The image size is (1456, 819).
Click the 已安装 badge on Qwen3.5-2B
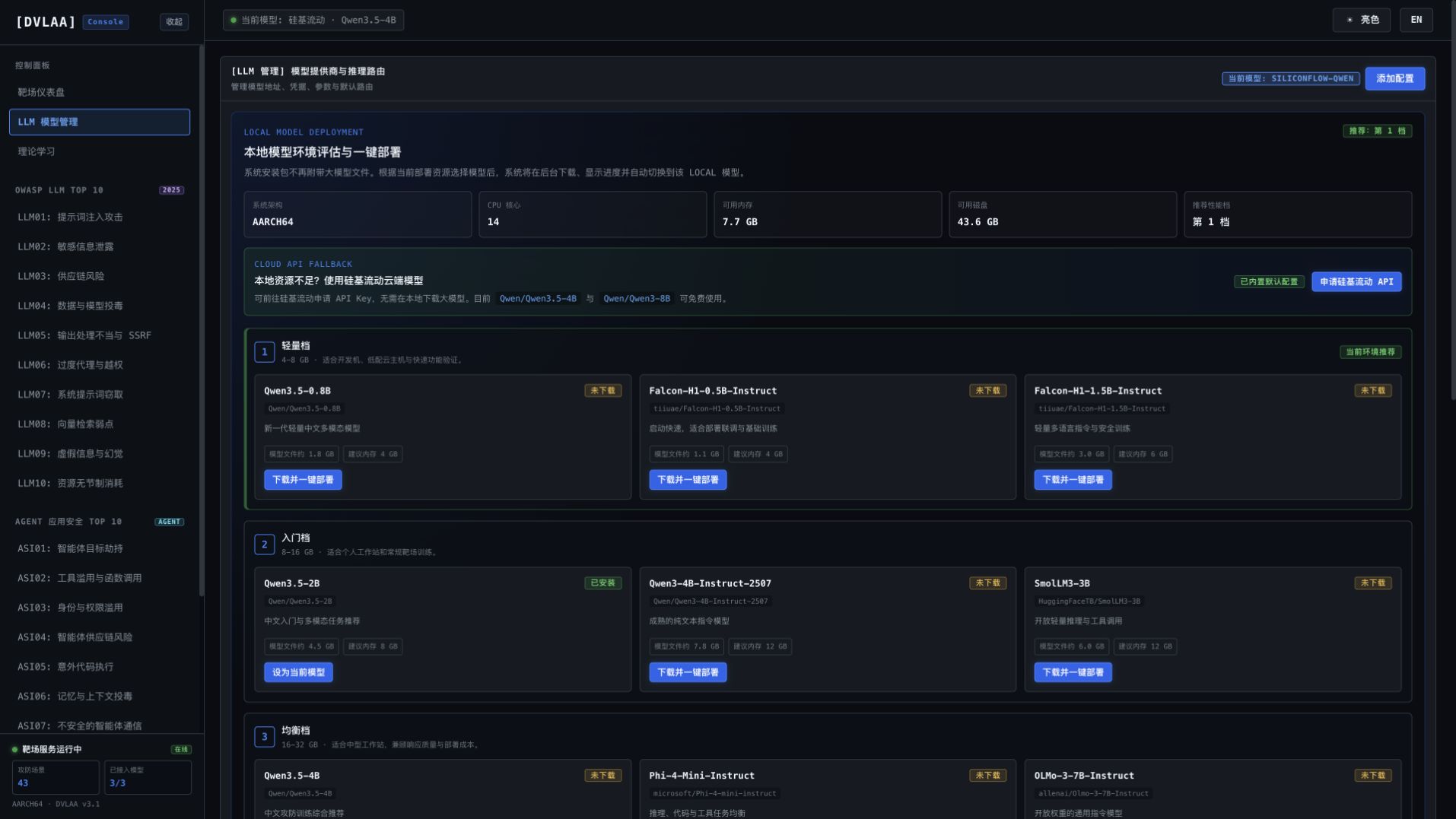pyautogui.click(x=602, y=583)
